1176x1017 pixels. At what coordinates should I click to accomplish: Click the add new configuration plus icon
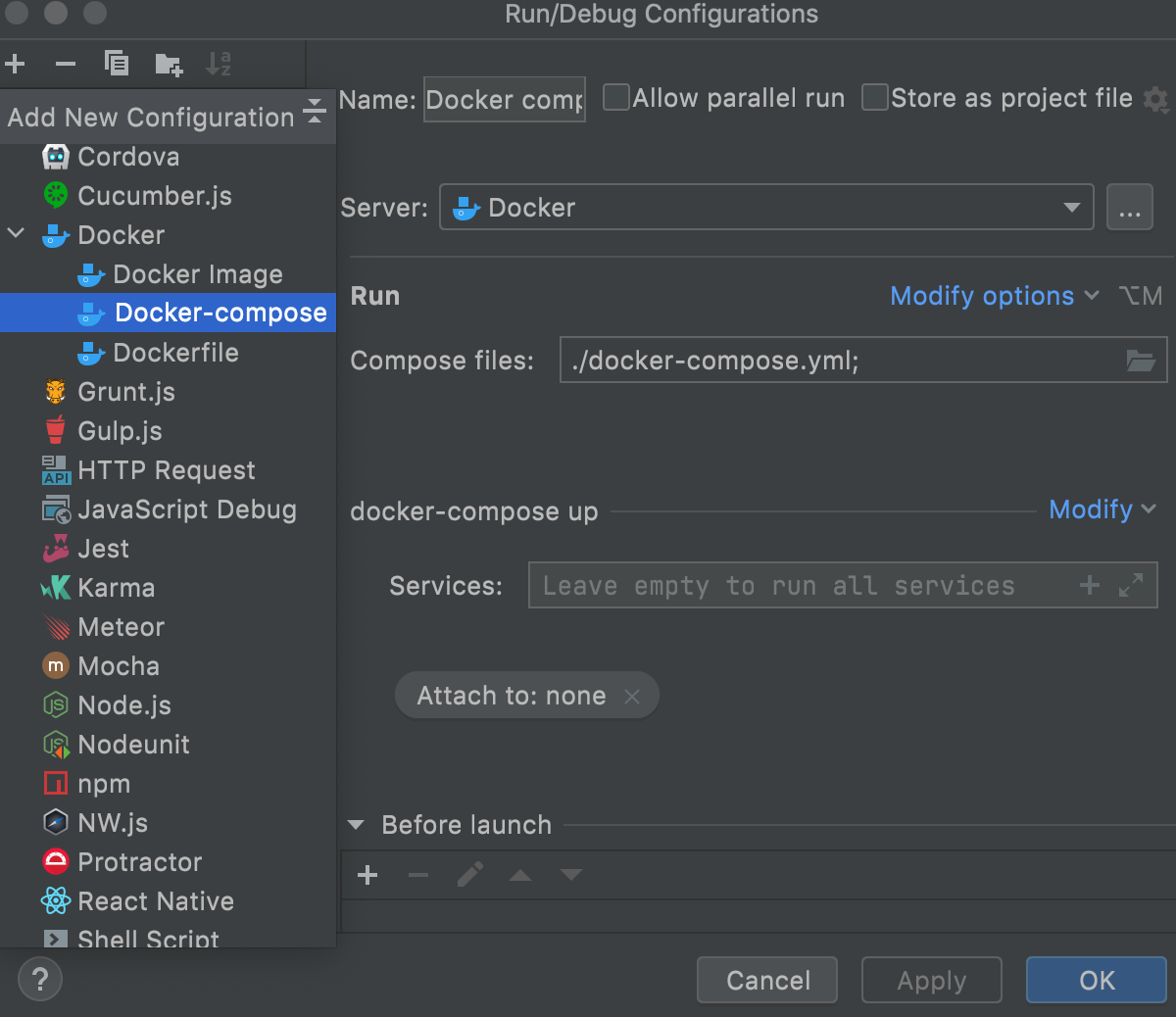(x=15, y=65)
